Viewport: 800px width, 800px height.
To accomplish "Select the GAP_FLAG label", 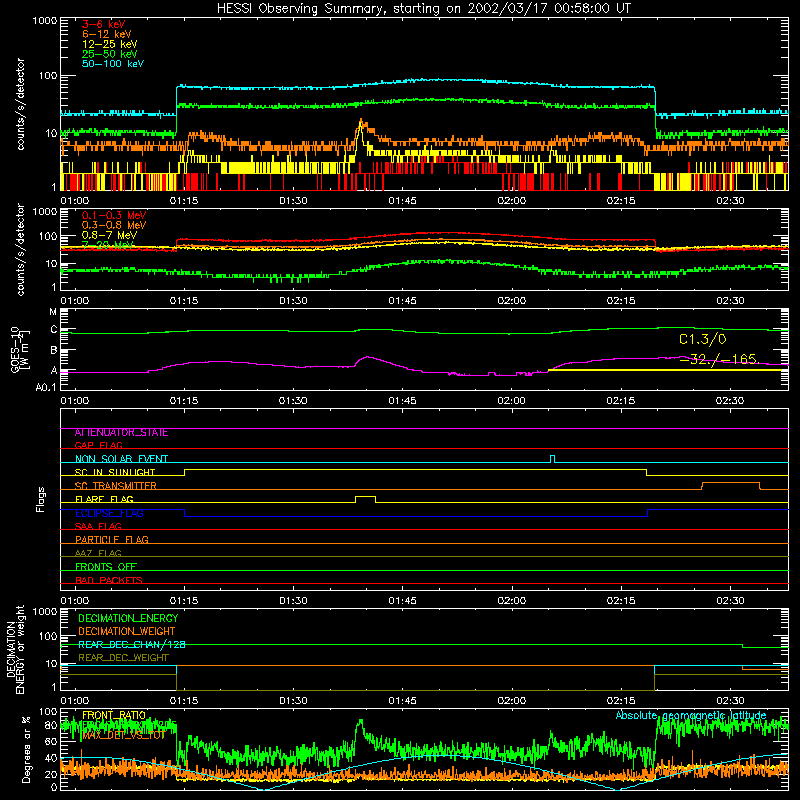I will [98, 445].
